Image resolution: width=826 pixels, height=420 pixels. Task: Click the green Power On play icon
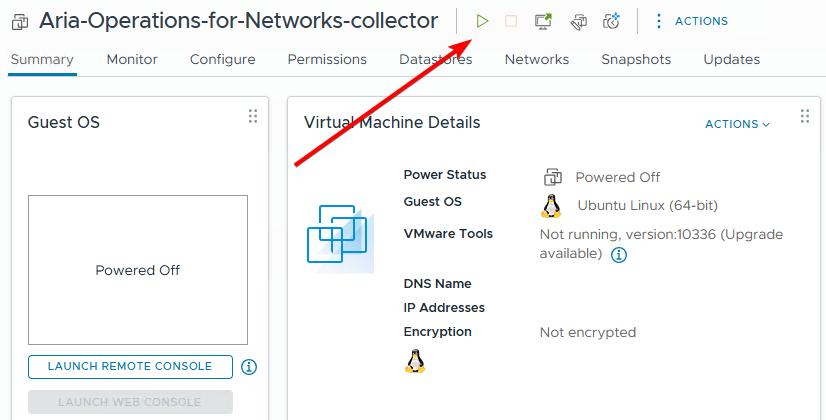(x=483, y=21)
